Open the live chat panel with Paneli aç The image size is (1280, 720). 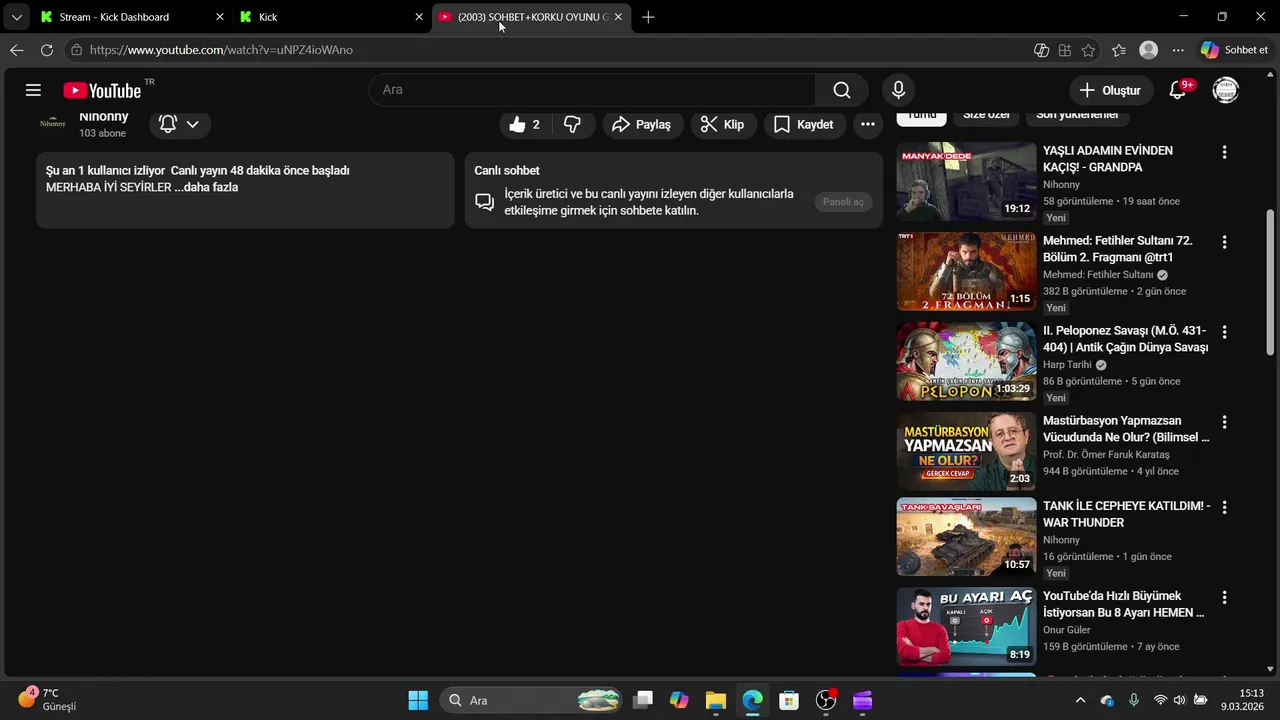[x=843, y=202]
